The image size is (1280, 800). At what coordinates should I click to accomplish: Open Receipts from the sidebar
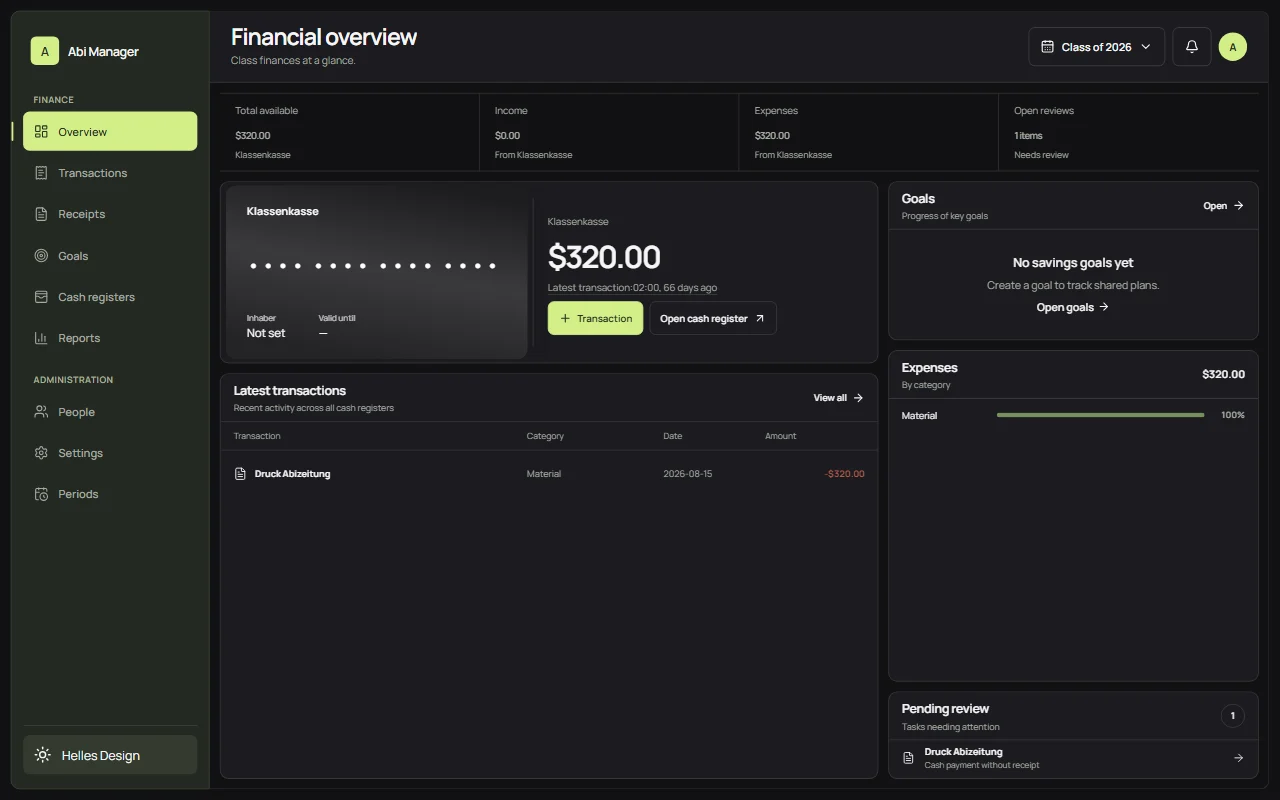pos(110,214)
